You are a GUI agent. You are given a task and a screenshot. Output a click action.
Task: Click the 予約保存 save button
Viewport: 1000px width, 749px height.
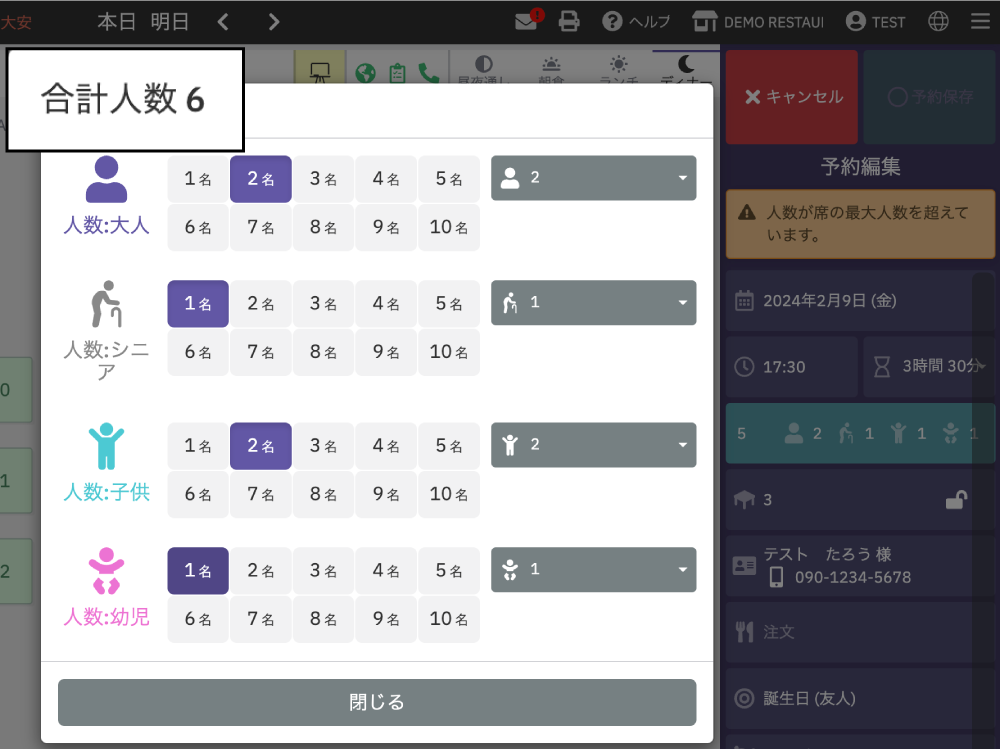point(929,97)
